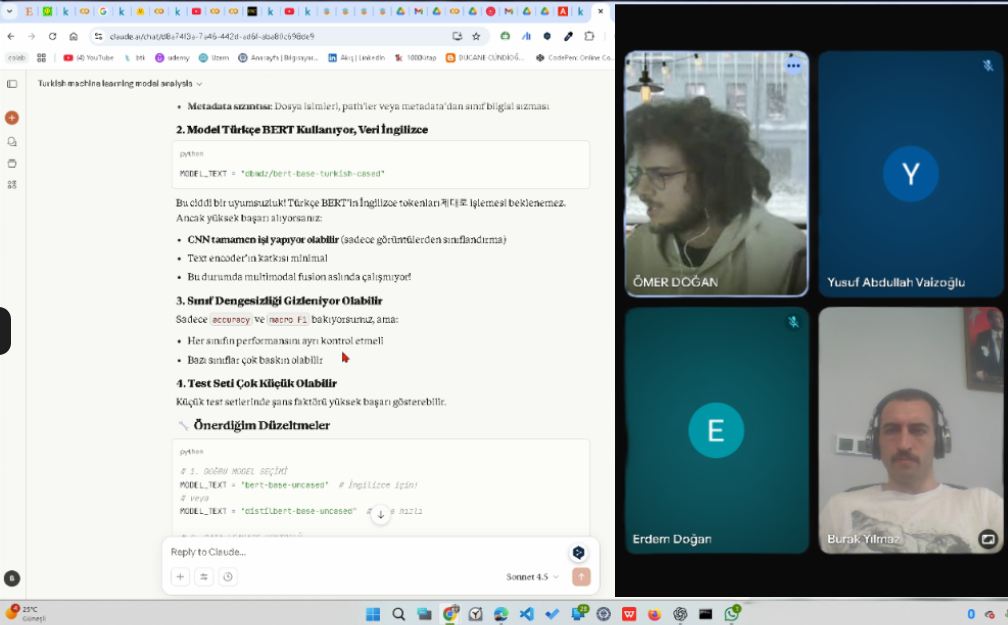The width and height of the screenshot is (1008, 625).
Task: Open the search and tools settings icon
Action: click(204, 577)
